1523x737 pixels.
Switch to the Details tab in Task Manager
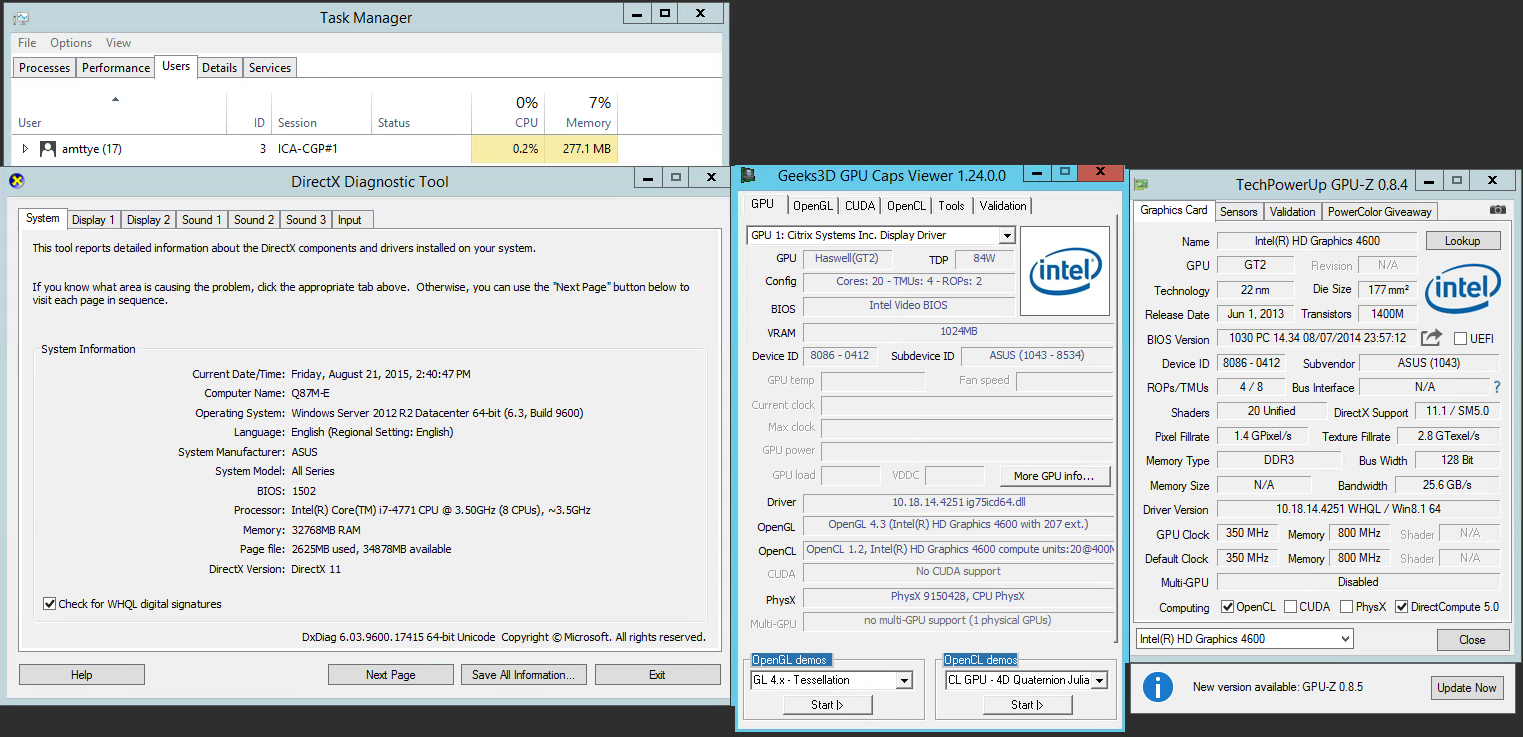coord(219,68)
